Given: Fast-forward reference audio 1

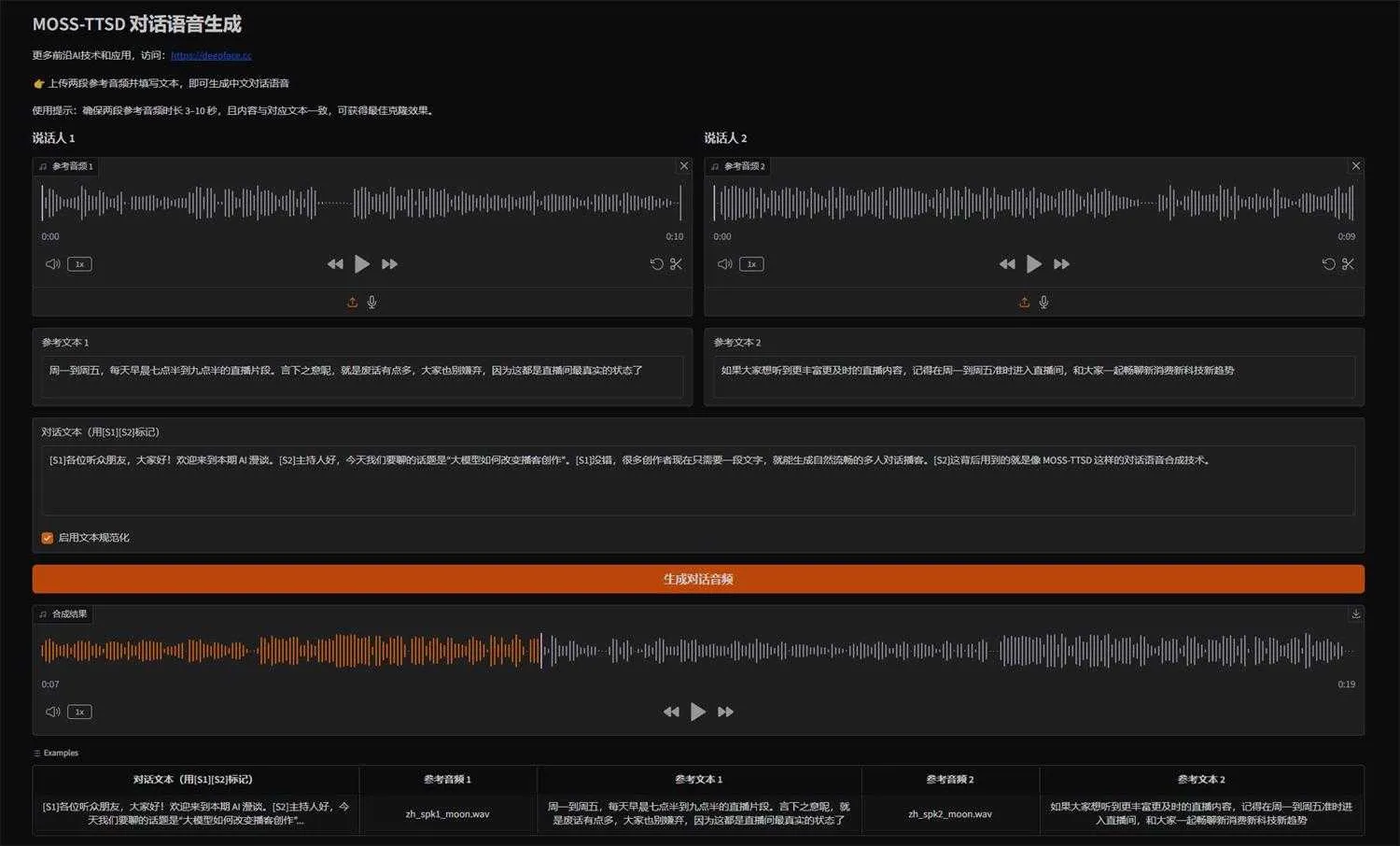Looking at the screenshot, I should (390, 264).
